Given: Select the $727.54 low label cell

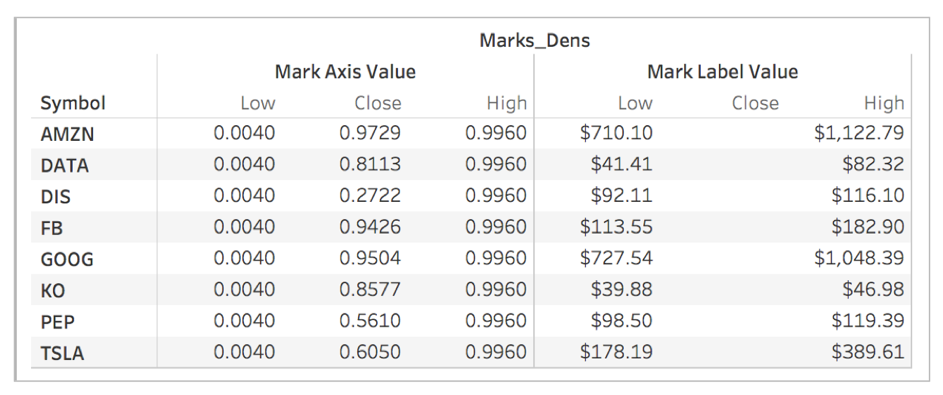Looking at the screenshot, I should 616,258.
